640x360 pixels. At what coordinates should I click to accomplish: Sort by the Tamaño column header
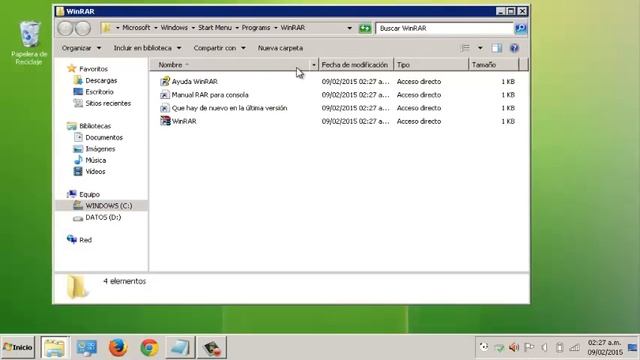tap(494, 64)
